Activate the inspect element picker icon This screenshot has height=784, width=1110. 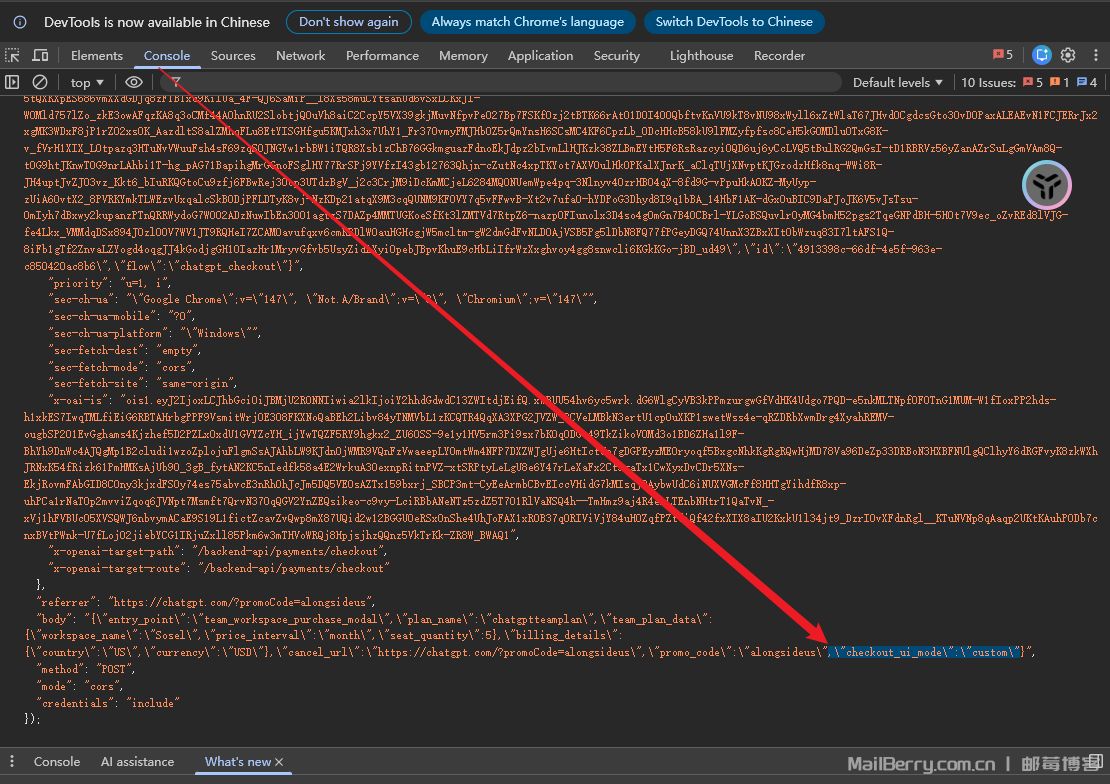coord(13,55)
